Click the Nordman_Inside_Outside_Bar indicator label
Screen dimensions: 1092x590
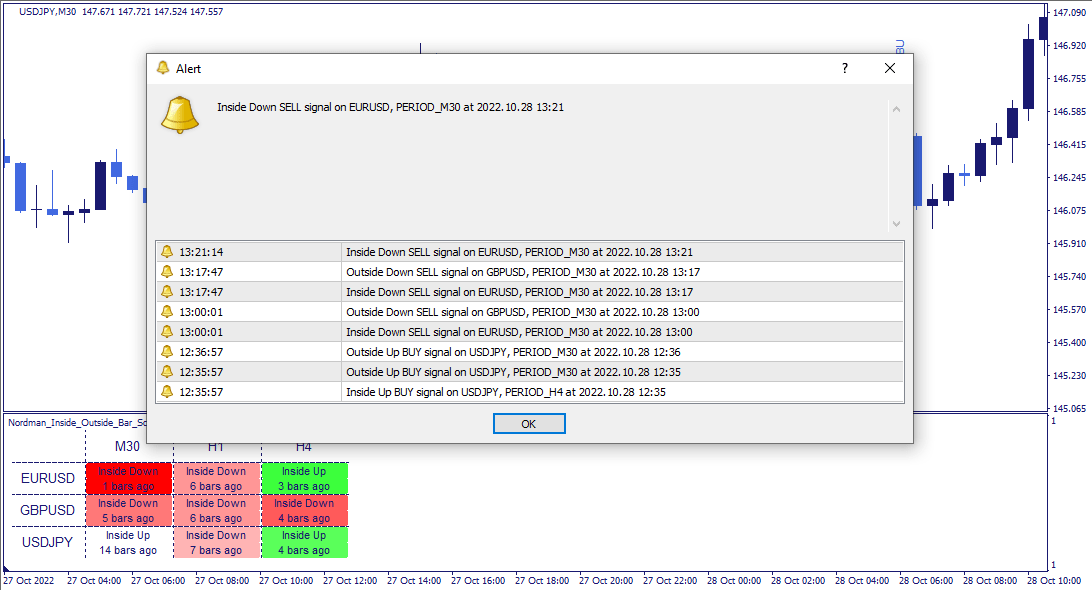77,423
